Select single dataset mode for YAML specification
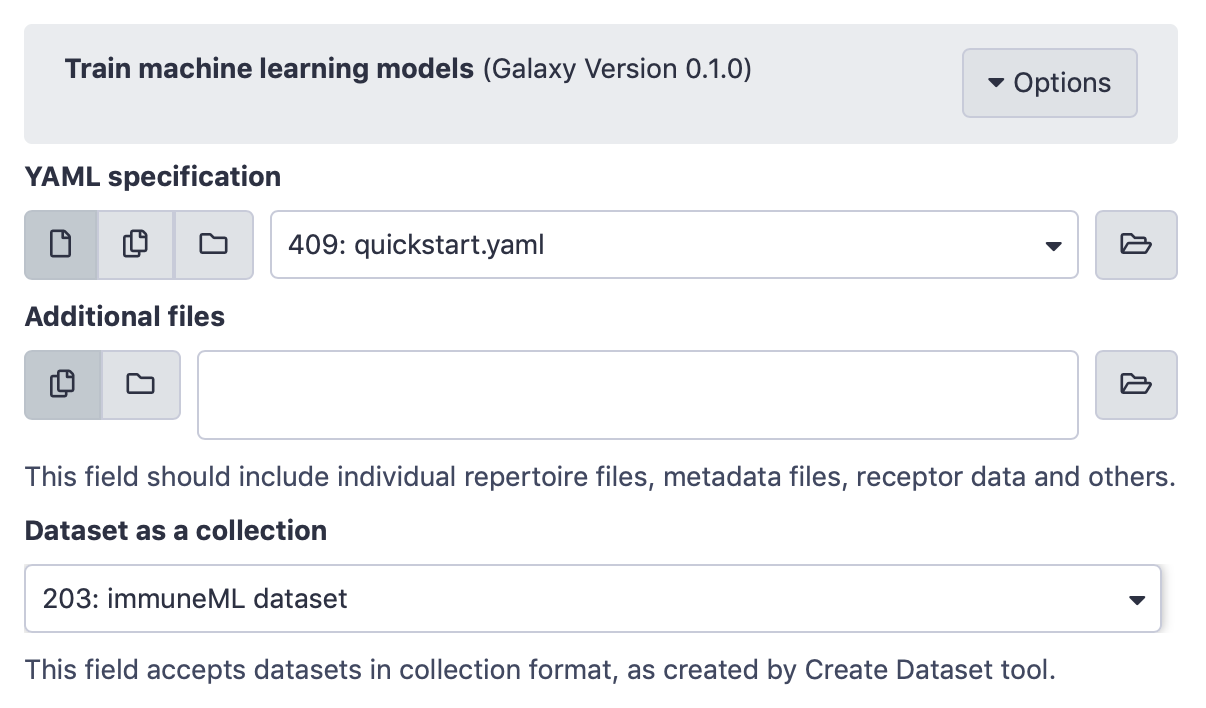Image resolution: width=1206 pixels, height=708 pixels. coord(61,244)
